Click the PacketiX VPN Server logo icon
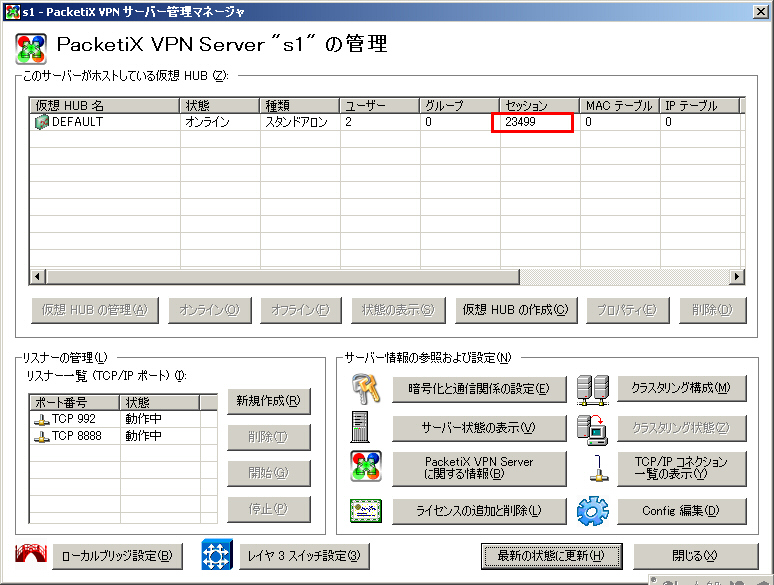Viewport: 774px width, 585px height. 31,48
